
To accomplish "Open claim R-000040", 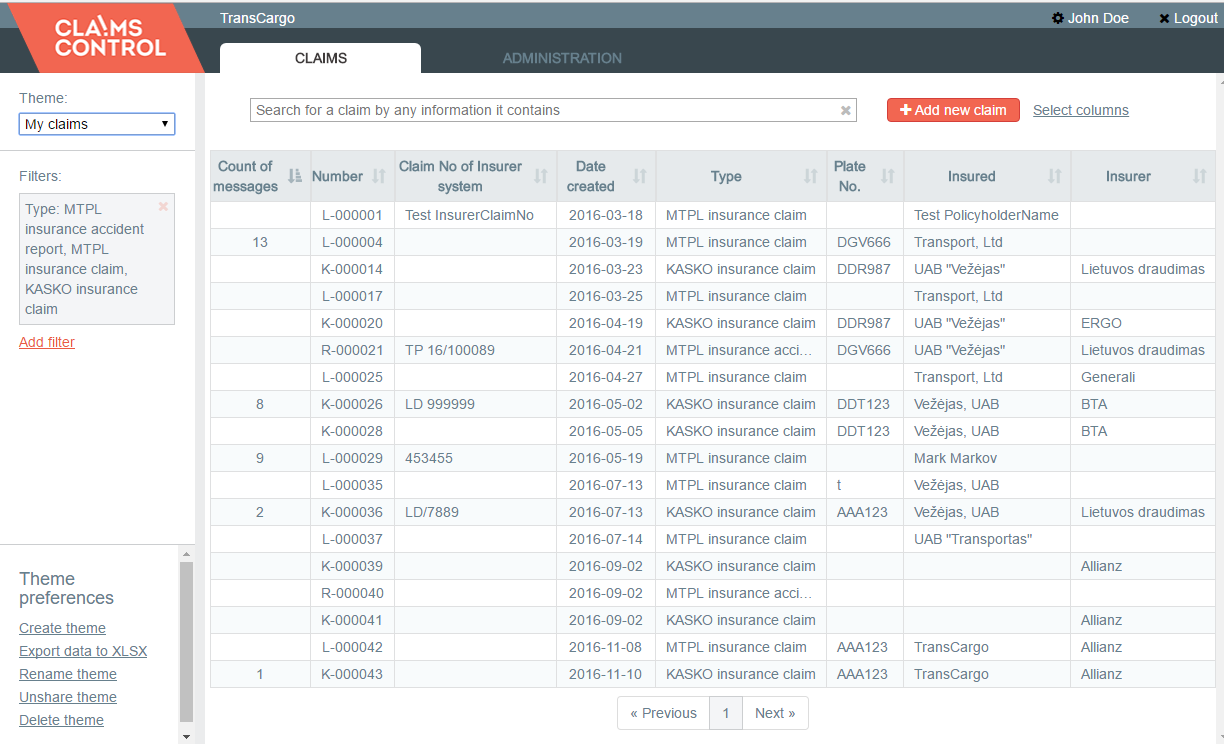I will pos(352,593).
